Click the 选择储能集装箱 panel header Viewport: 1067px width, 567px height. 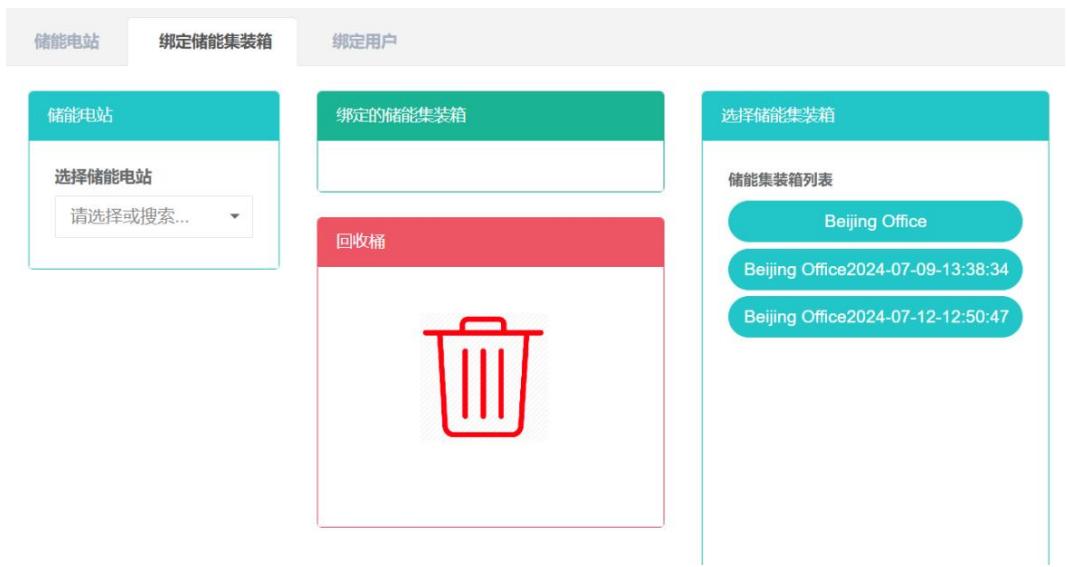point(875,116)
